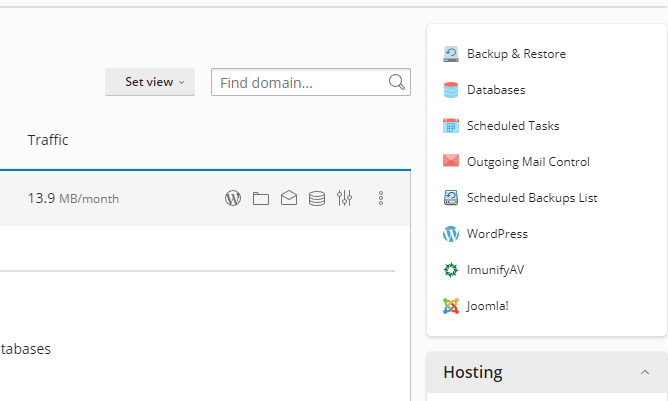Open the File Manager folder icon
The image size is (668, 401).
pos(261,198)
